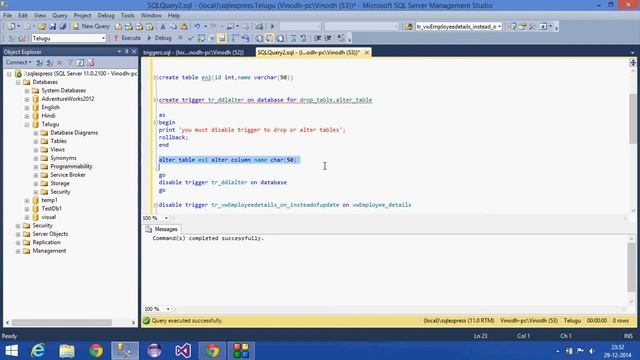
Task: Execute the selected SQL statement
Action: tap(127, 38)
